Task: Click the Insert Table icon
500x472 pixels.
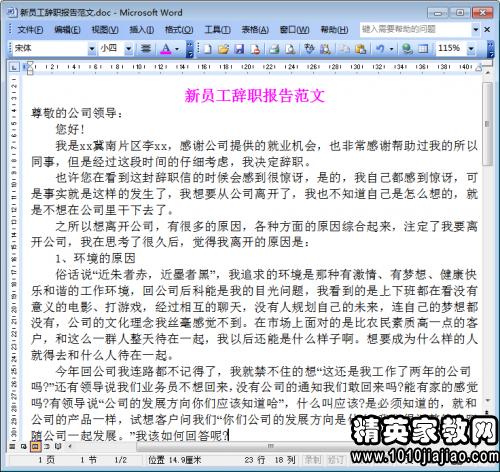Action: pos(423,49)
